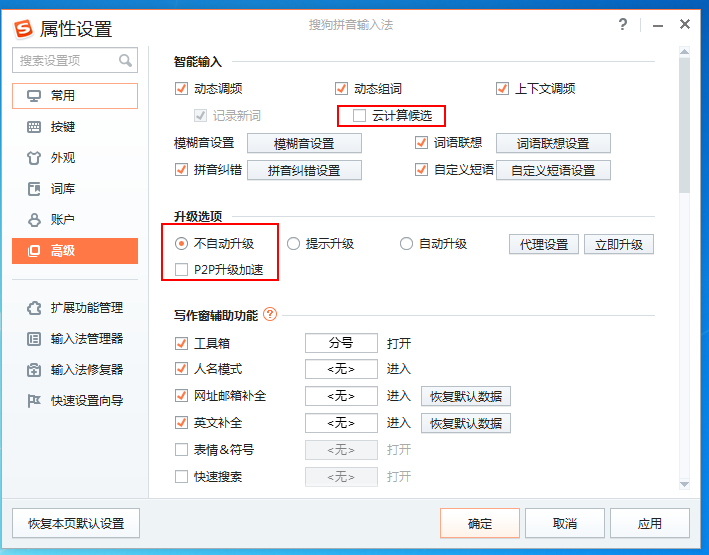Choose the 自动升级 radio button

click(x=407, y=244)
